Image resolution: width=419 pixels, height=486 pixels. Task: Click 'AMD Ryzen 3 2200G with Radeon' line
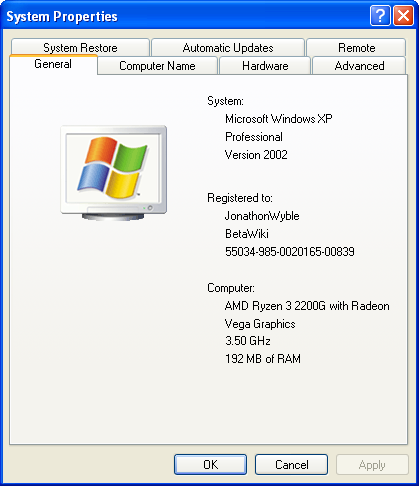click(307, 306)
